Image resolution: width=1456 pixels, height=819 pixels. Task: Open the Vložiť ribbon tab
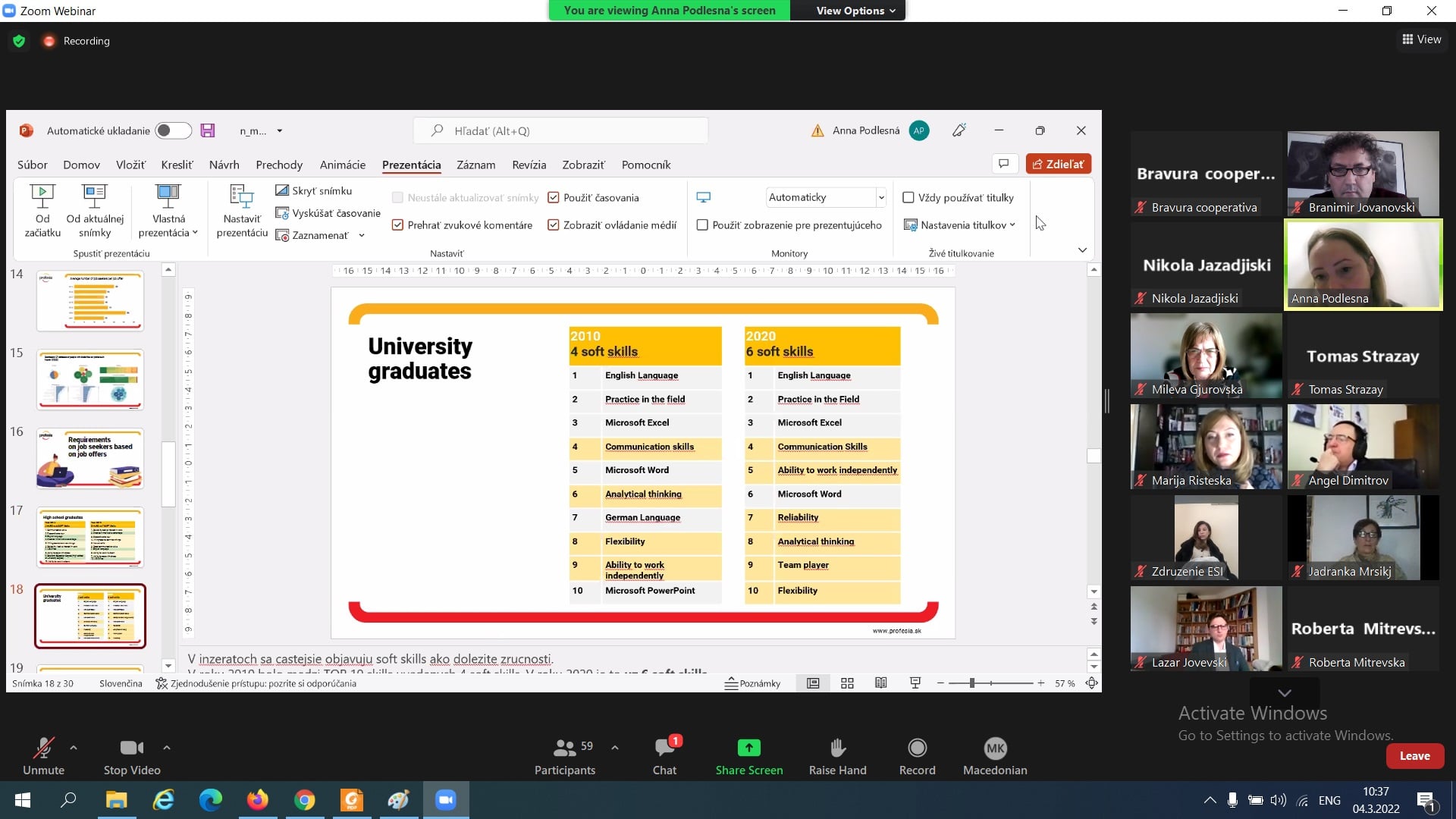[x=130, y=165]
